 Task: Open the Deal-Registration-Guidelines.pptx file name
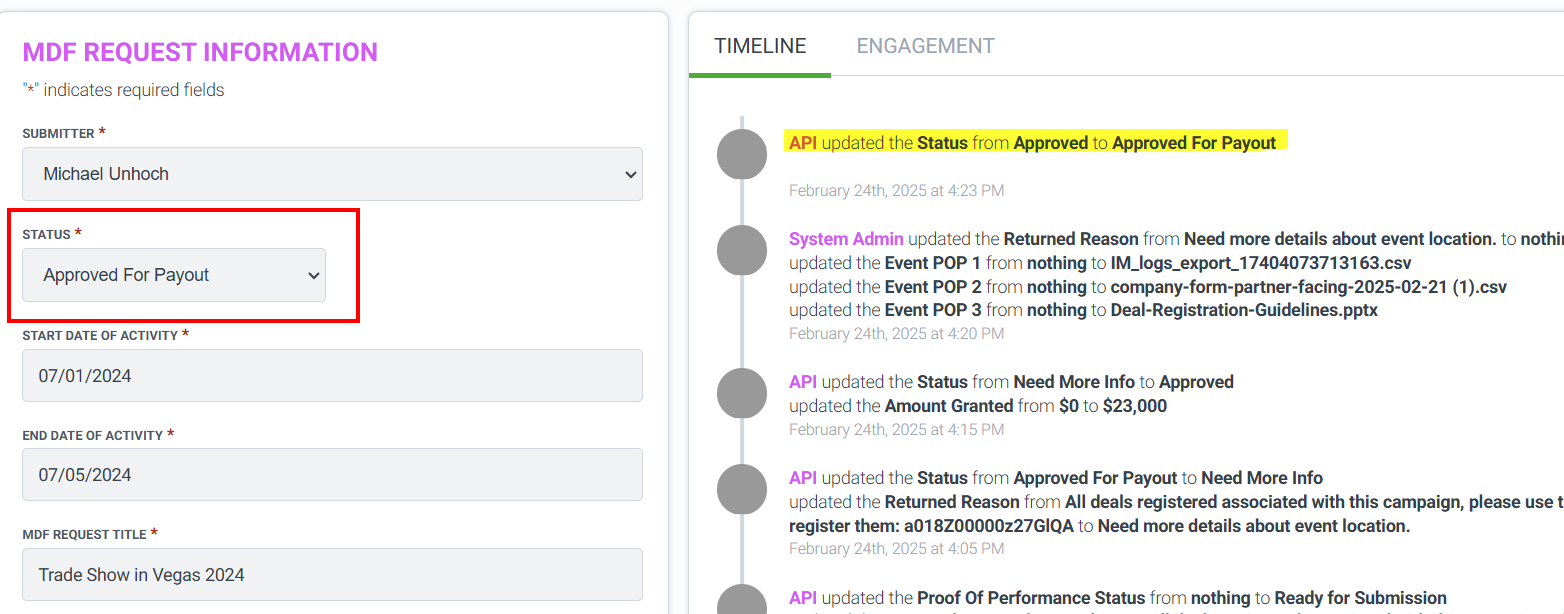pos(1244,310)
